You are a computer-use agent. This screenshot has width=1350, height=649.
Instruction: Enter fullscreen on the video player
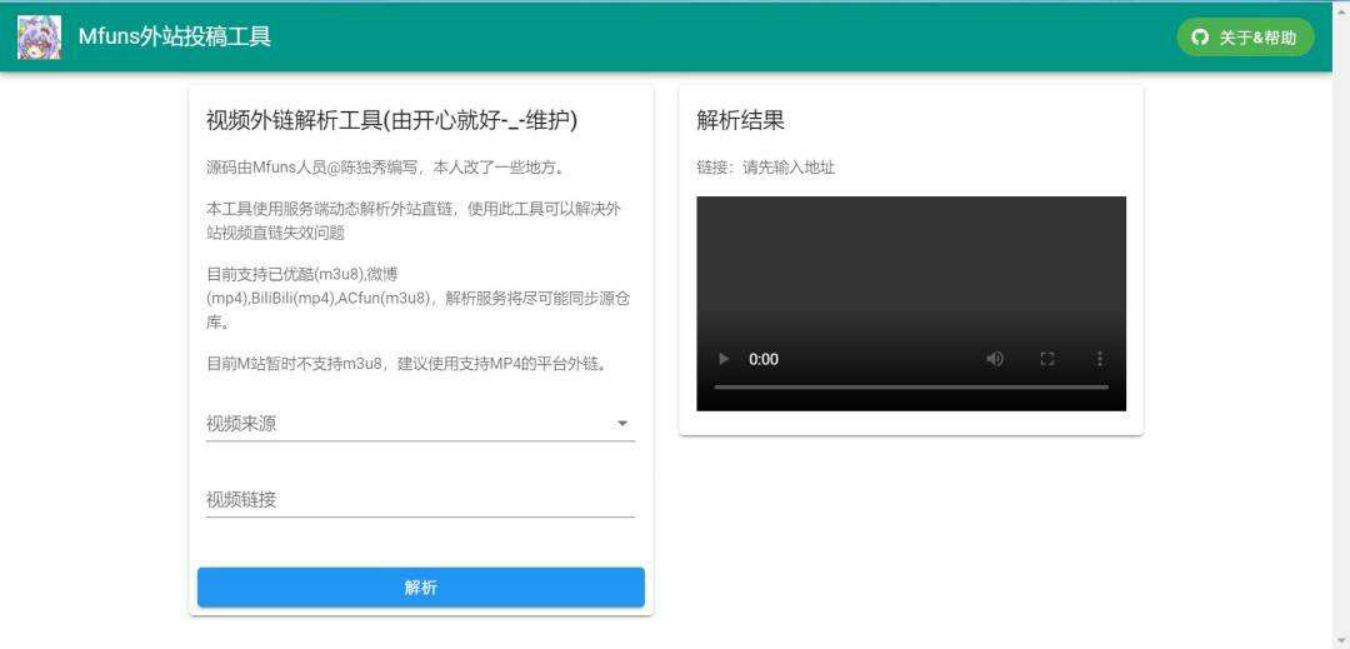pyautogui.click(x=1047, y=359)
